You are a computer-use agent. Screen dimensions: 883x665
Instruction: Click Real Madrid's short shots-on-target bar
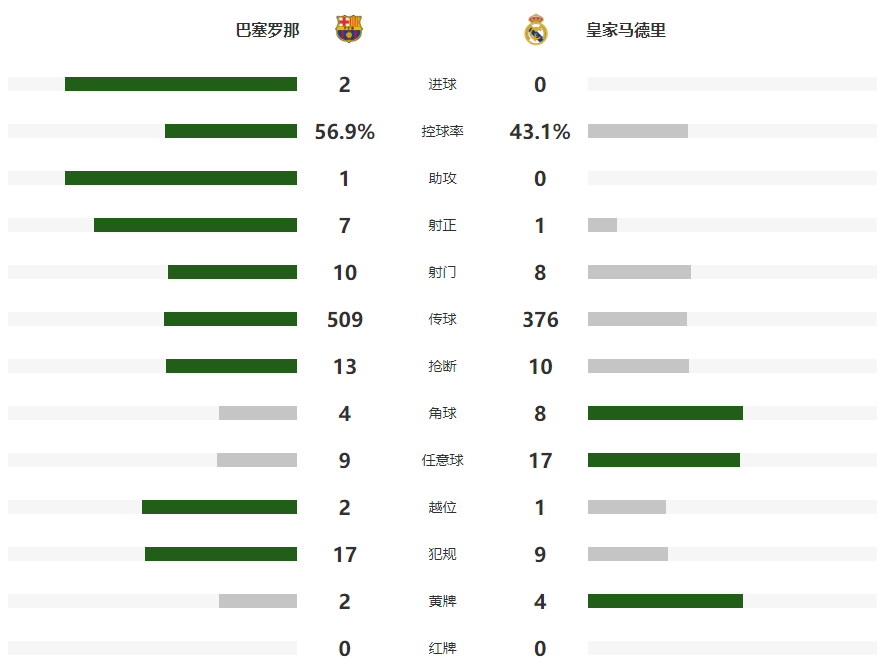[602, 225]
